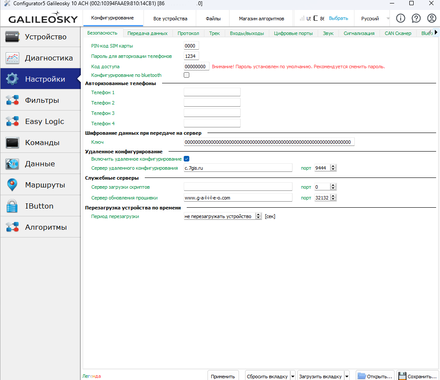Click the remote configuration server field c.7gis.ru
The width and height of the screenshot is (440, 380).
(x=238, y=168)
